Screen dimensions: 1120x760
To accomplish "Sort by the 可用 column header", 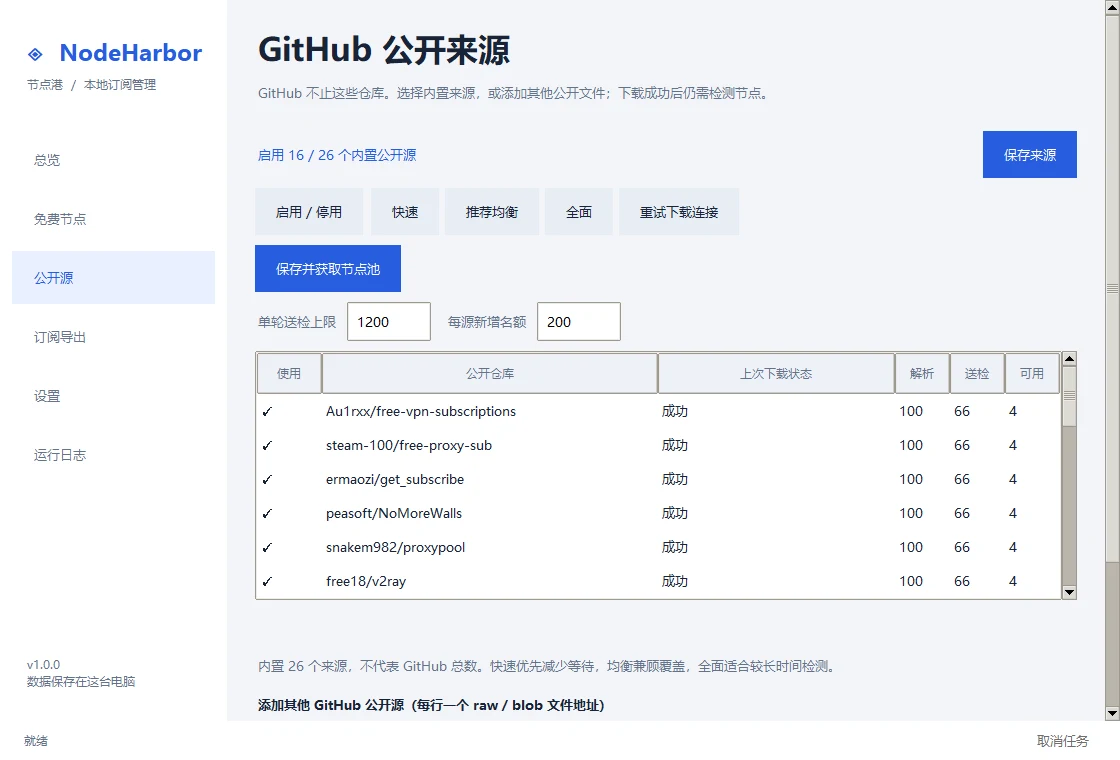I will [x=1032, y=374].
